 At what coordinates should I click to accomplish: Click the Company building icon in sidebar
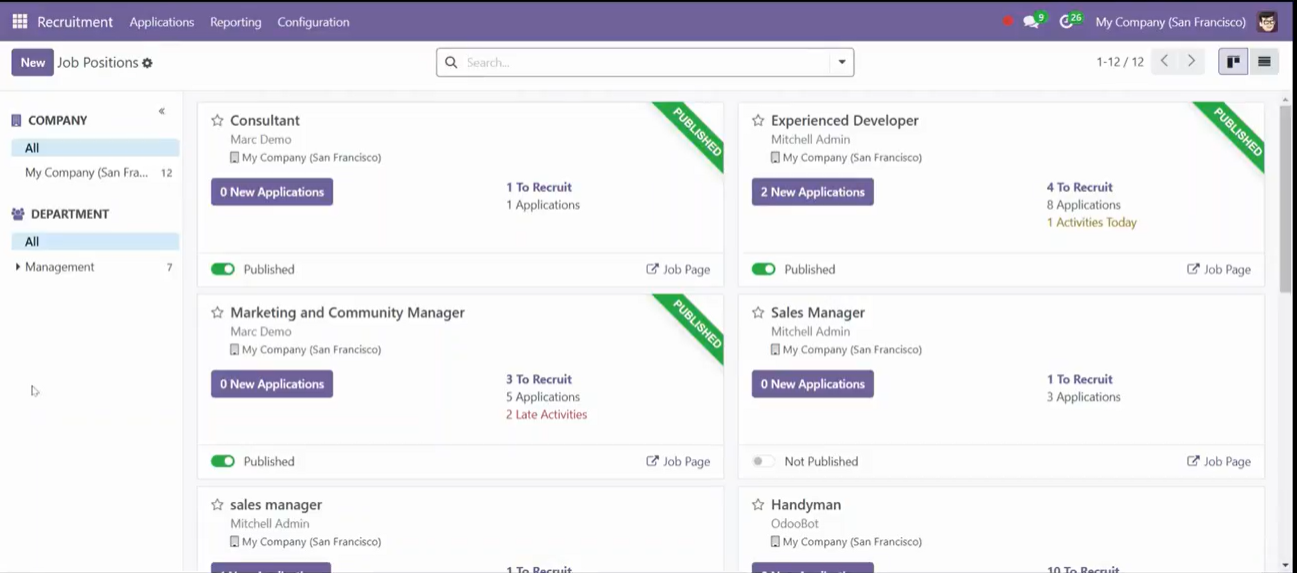click(x=16, y=120)
